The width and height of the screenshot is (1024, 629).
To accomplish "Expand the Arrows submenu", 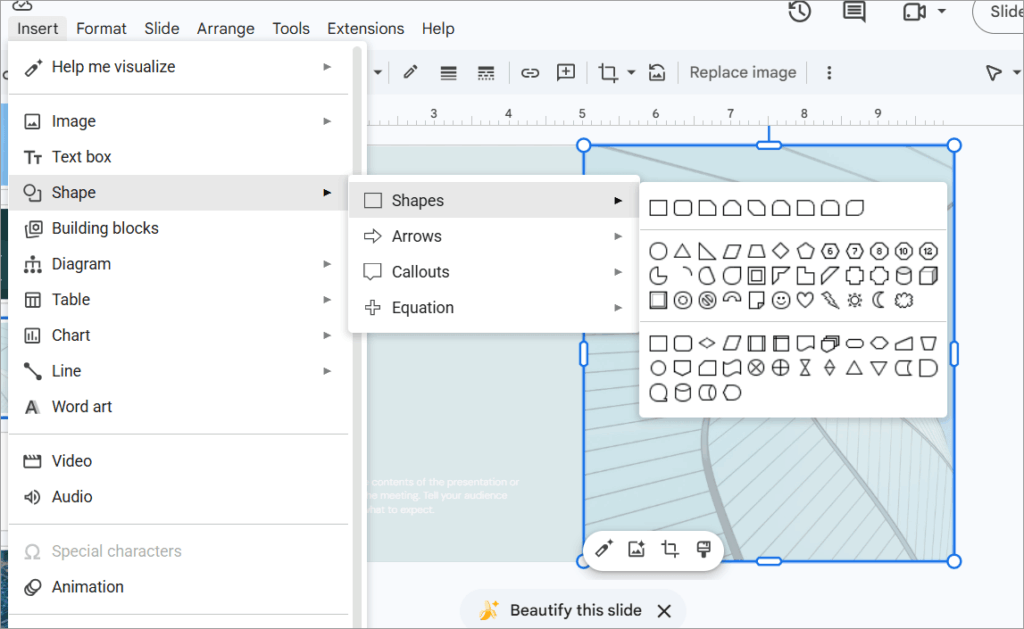I will (494, 236).
